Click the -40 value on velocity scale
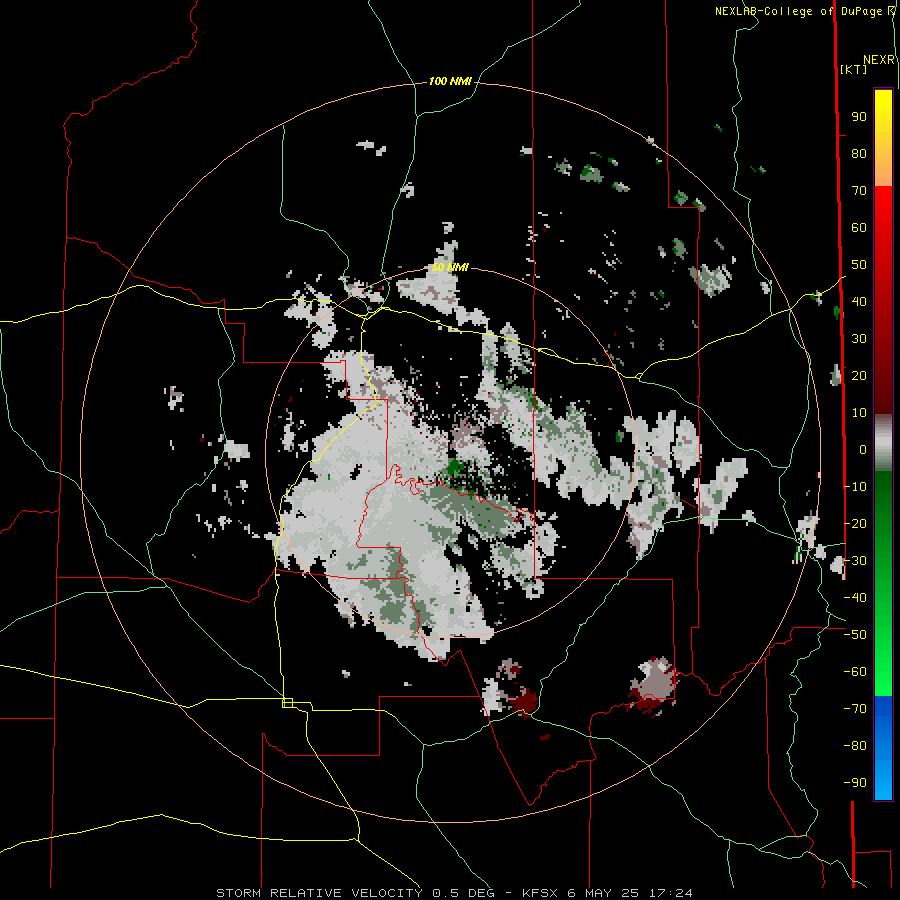Screen dimensions: 900x900 point(855,598)
